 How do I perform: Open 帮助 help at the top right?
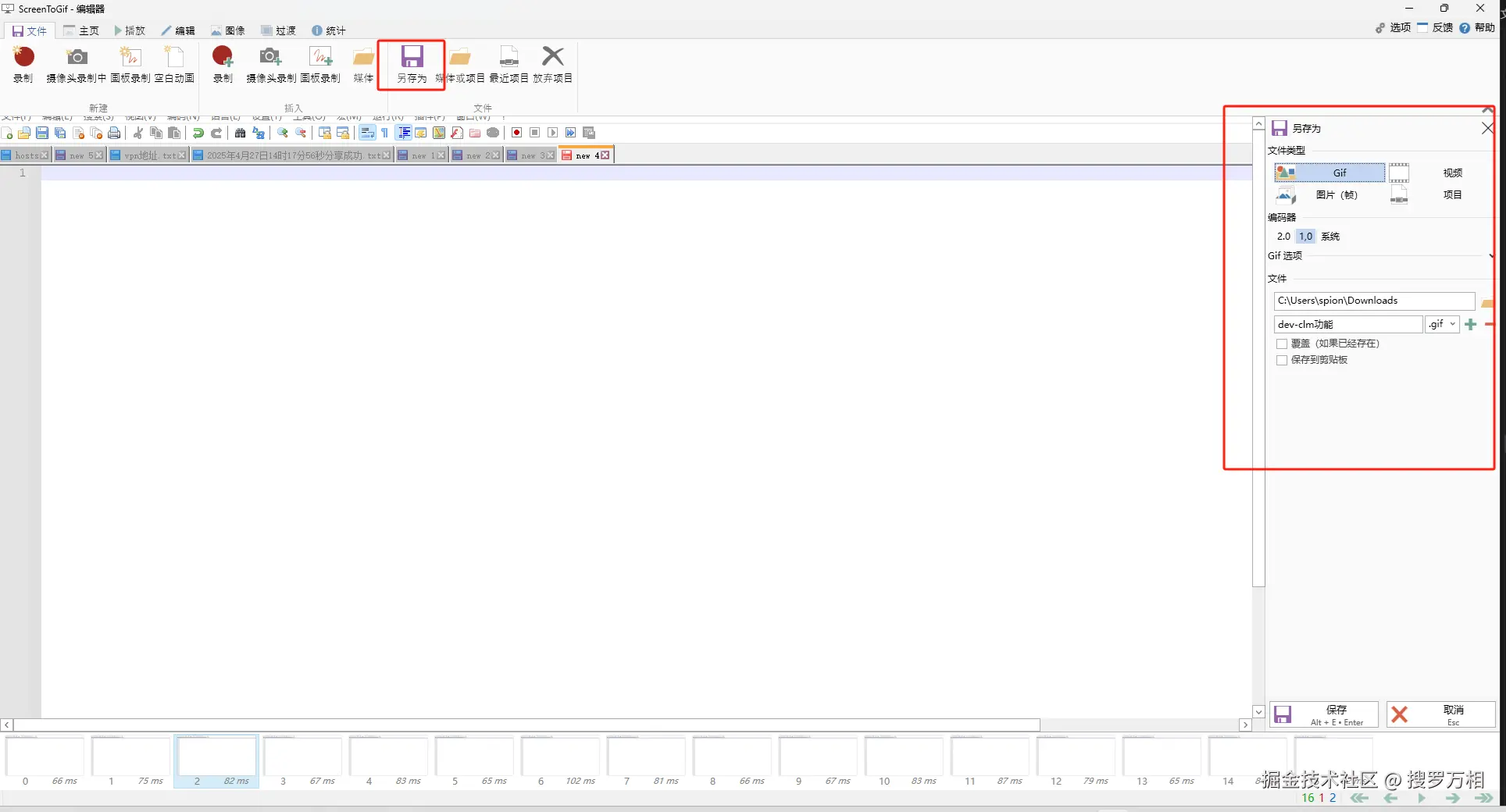tap(1477, 27)
